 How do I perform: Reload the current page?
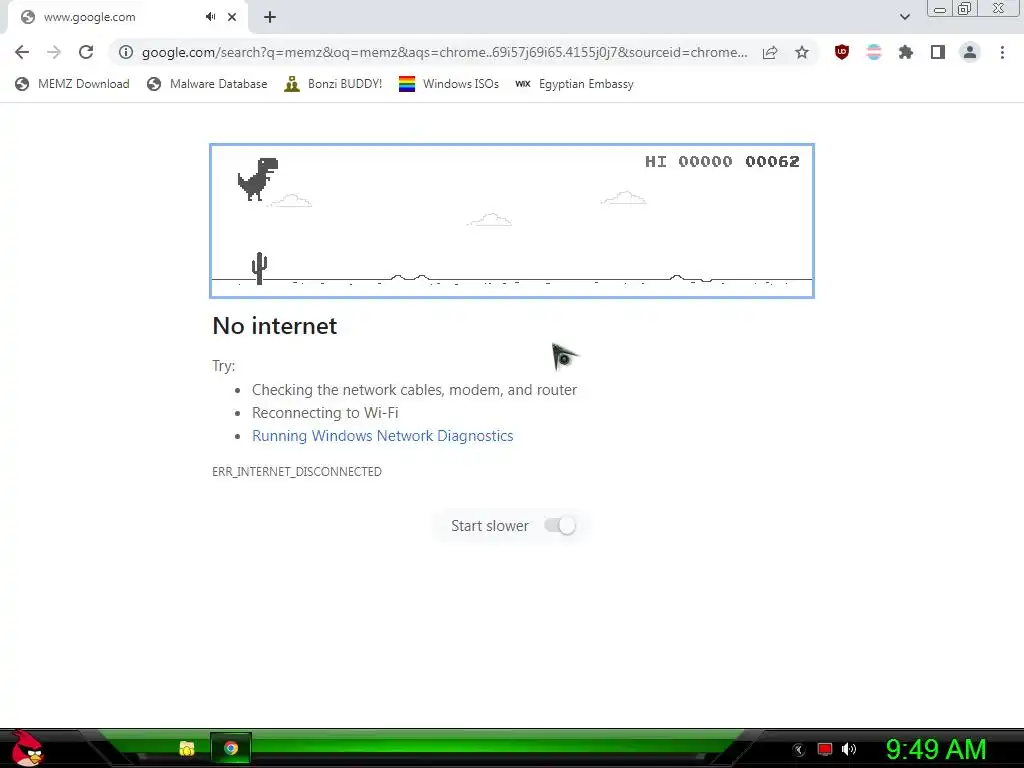(x=86, y=52)
